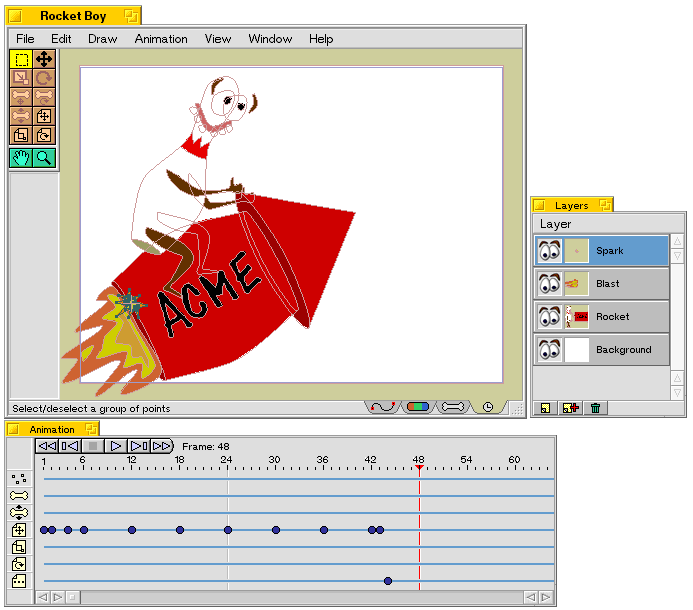This screenshot has height=610, width=693.
Task: Click the visibility keyframe on bottom timeline channel
Action: 388,581
